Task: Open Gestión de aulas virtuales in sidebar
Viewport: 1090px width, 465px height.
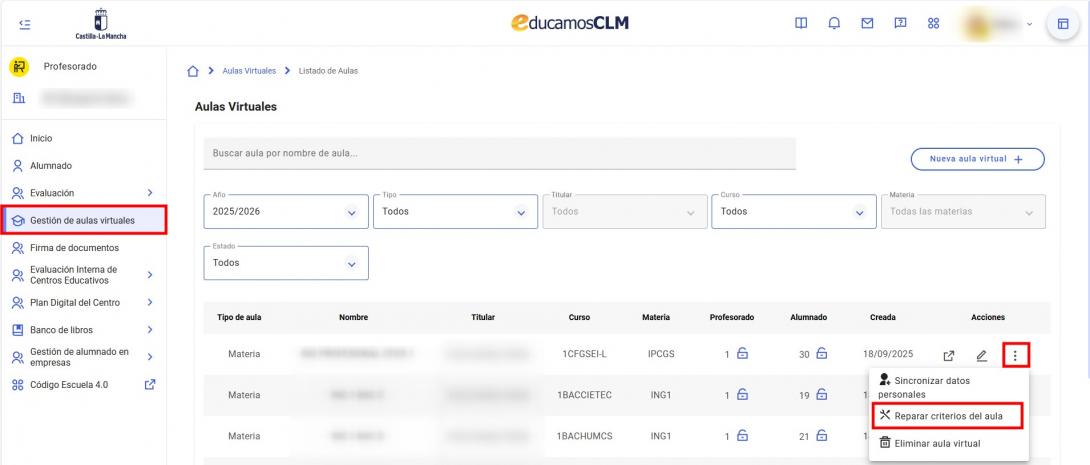Action: point(84,220)
